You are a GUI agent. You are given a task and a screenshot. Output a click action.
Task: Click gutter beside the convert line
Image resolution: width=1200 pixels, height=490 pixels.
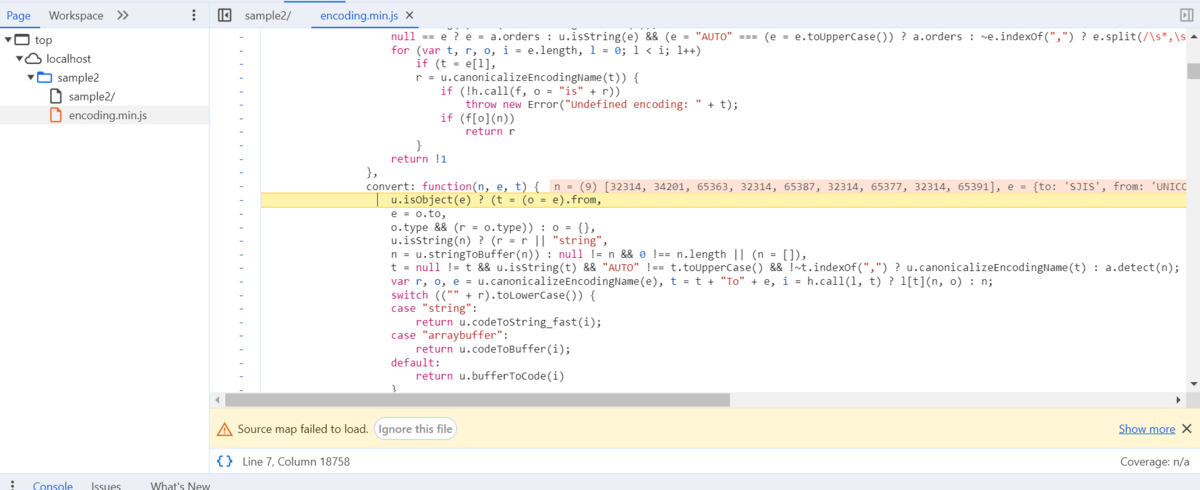[240, 186]
